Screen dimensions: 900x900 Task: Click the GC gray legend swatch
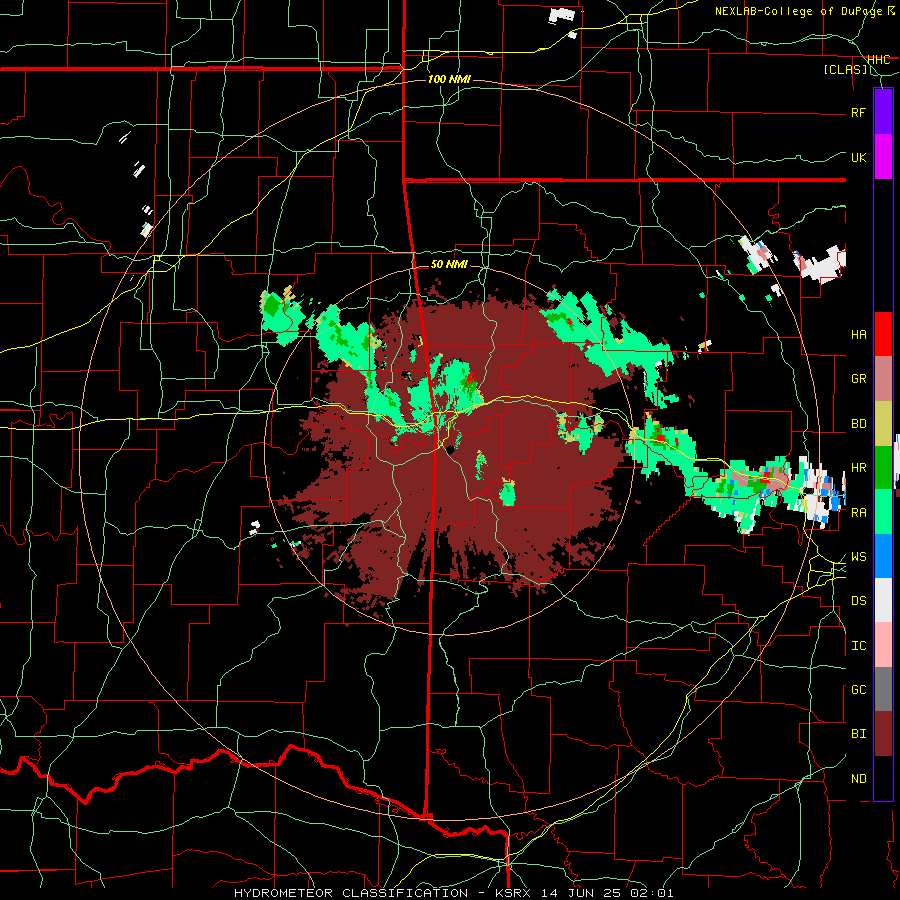click(x=883, y=689)
